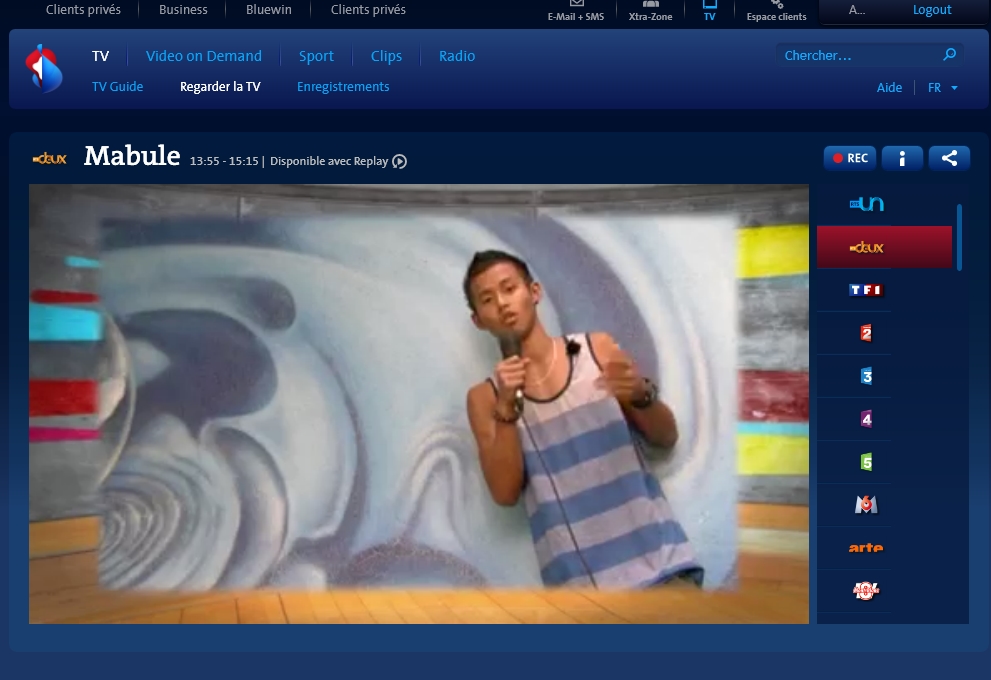The width and height of the screenshot is (991, 680).
Task: Click the search magnifier icon
Action: coord(950,55)
